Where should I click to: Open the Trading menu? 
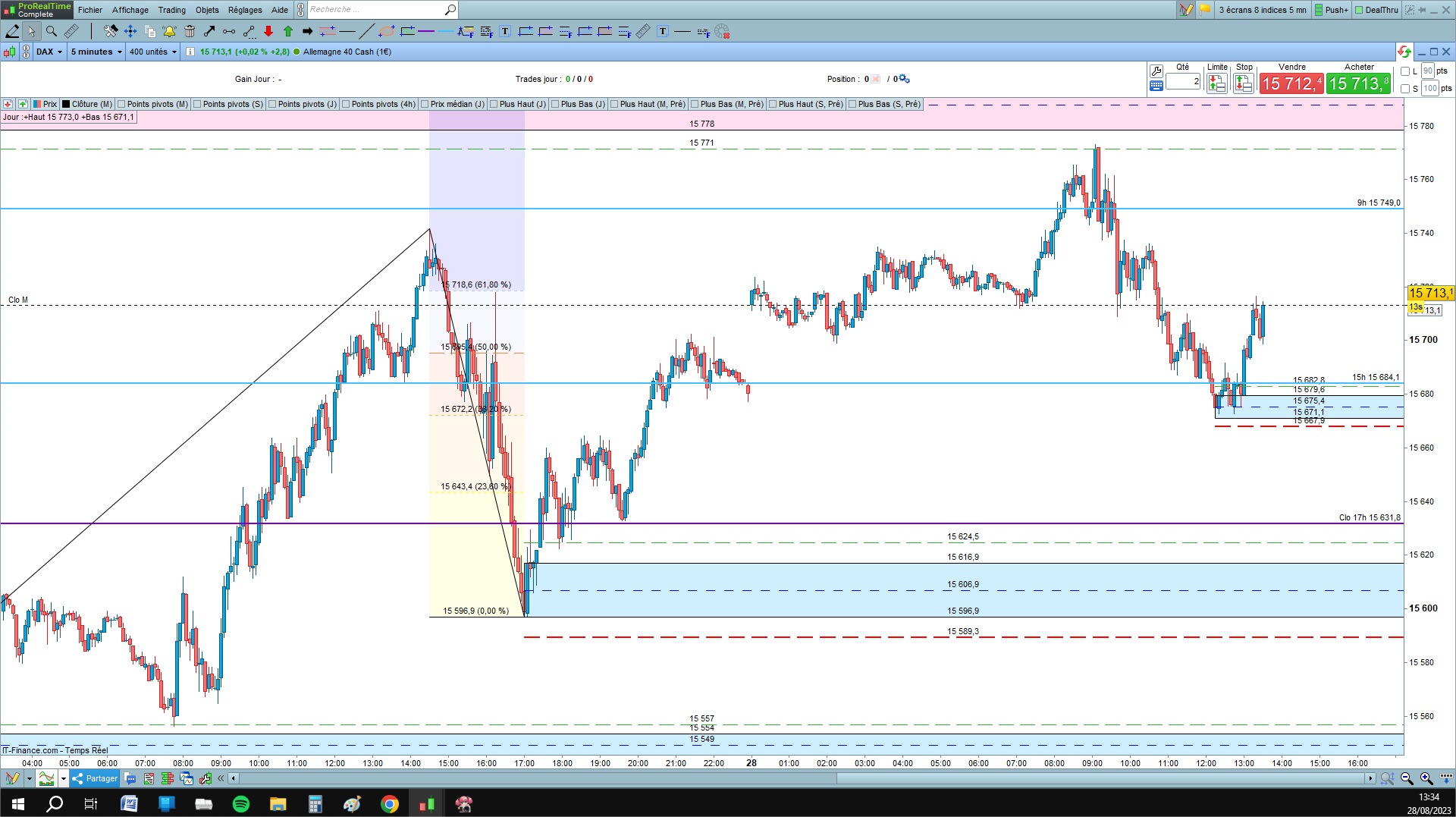pyautogui.click(x=171, y=10)
